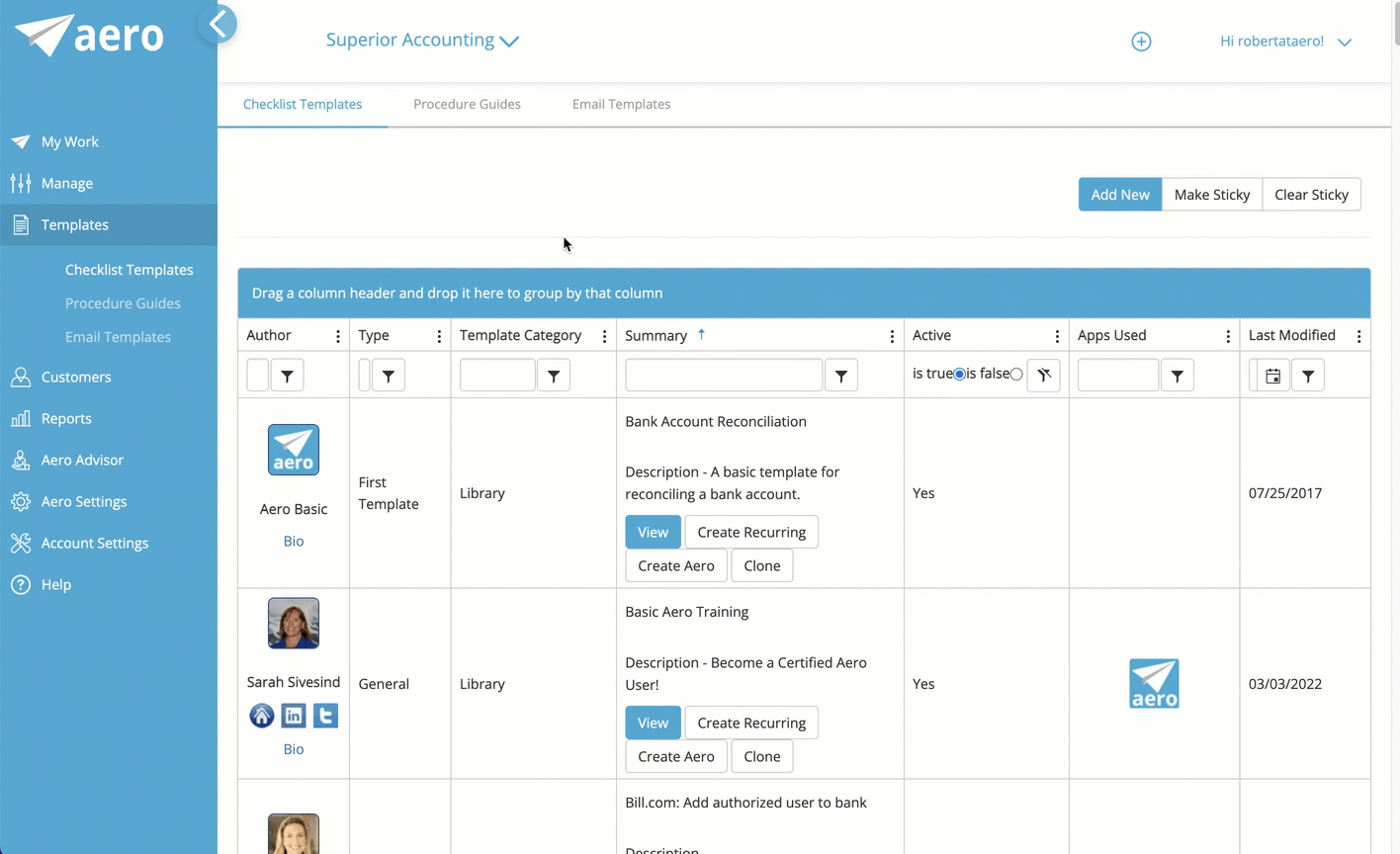Screen dimensions: 1400x854
Task: Click the Apps Used filter text field
Action: point(1118,376)
